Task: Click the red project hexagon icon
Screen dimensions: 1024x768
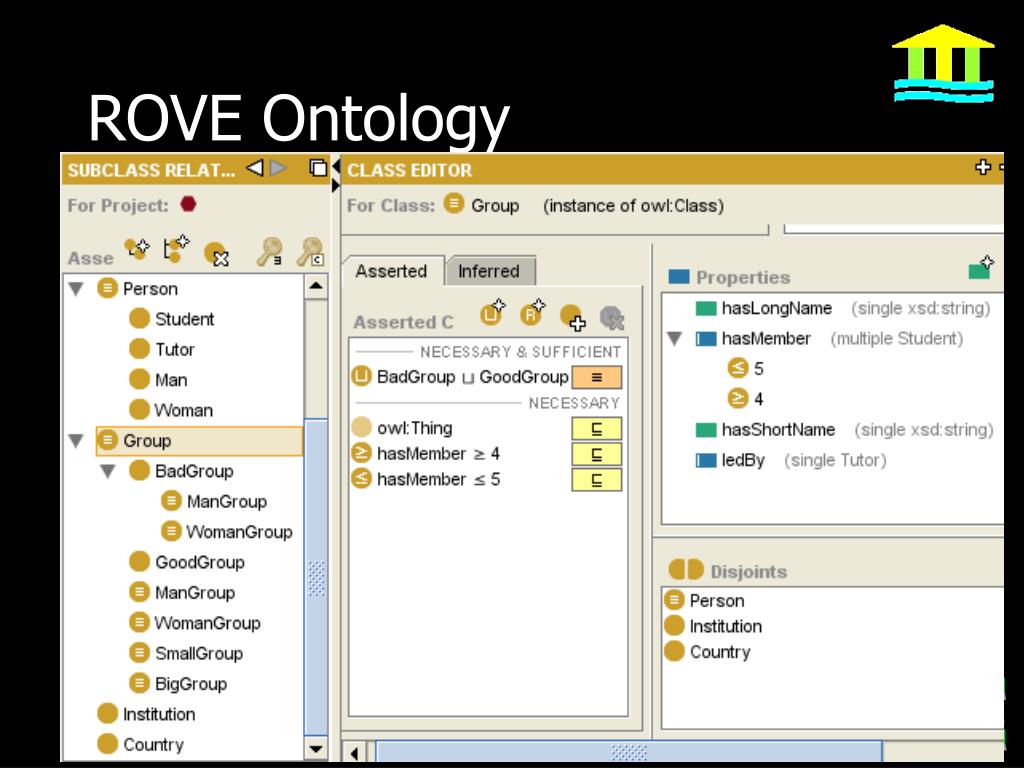Action: click(x=188, y=204)
